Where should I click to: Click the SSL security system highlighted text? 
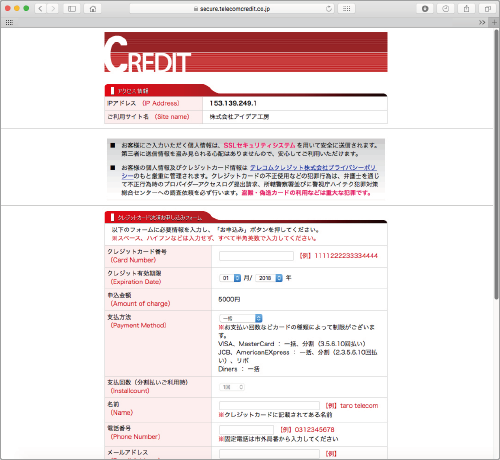pyautogui.click(x=259, y=145)
